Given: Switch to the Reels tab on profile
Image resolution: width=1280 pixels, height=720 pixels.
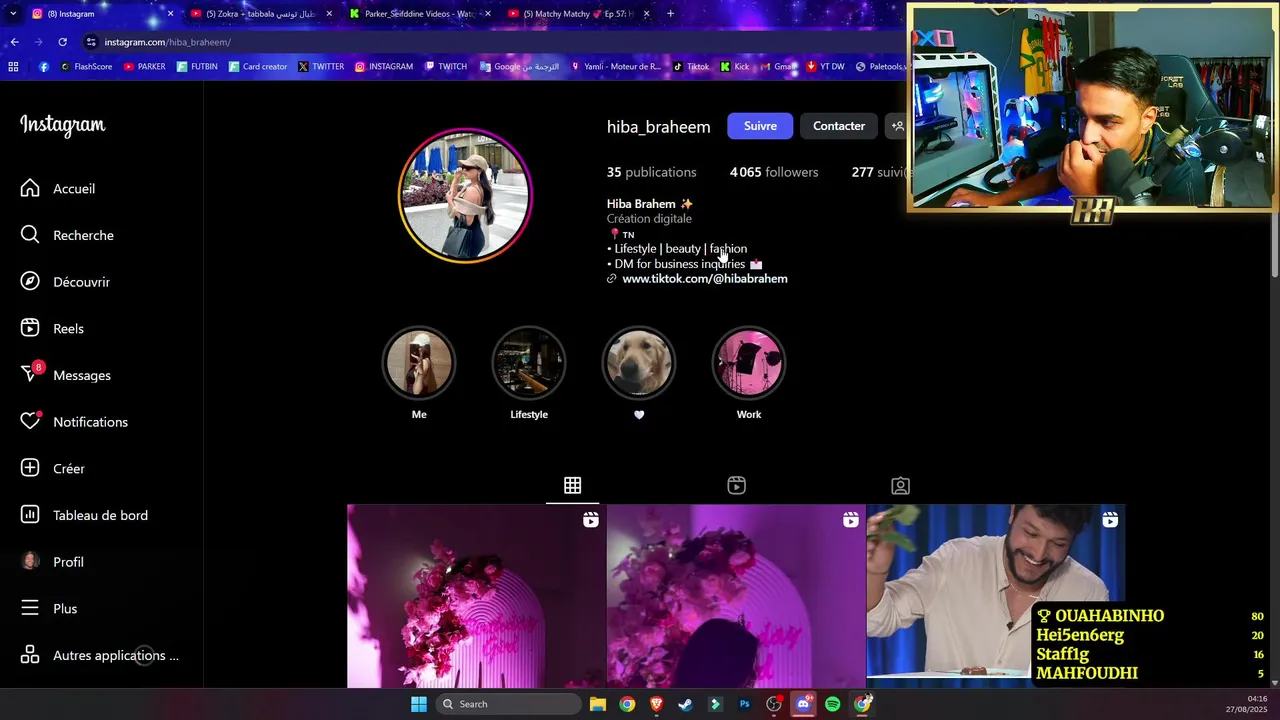Looking at the screenshot, I should (736, 486).
